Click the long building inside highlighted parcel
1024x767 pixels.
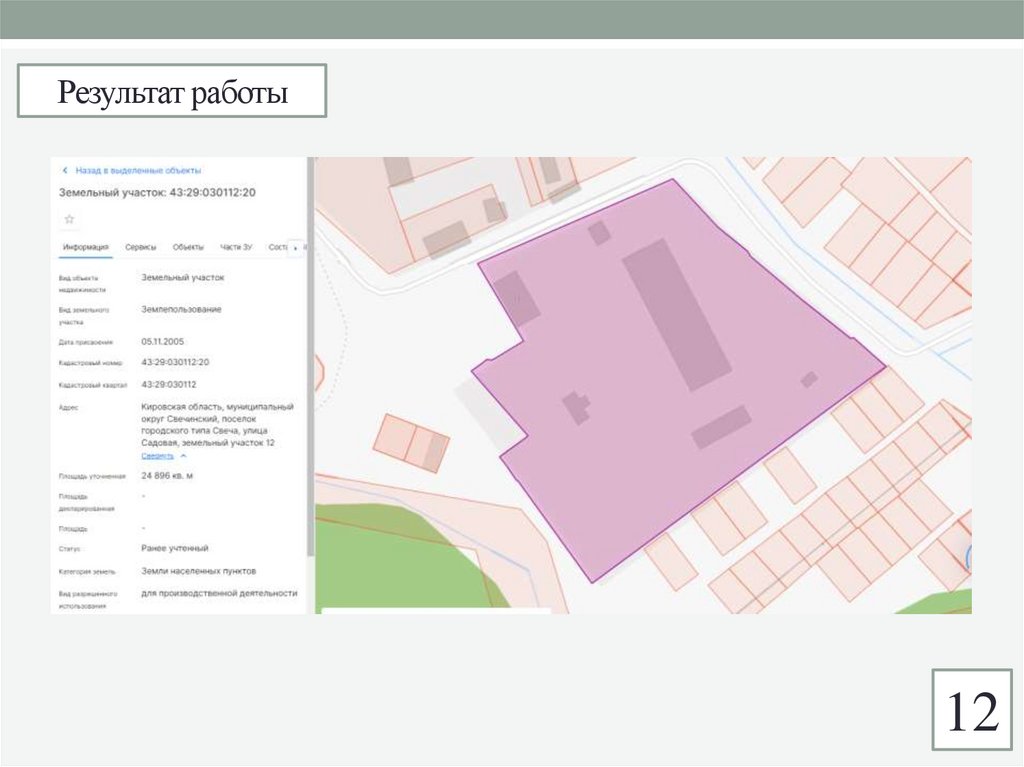tap(676, 314)
